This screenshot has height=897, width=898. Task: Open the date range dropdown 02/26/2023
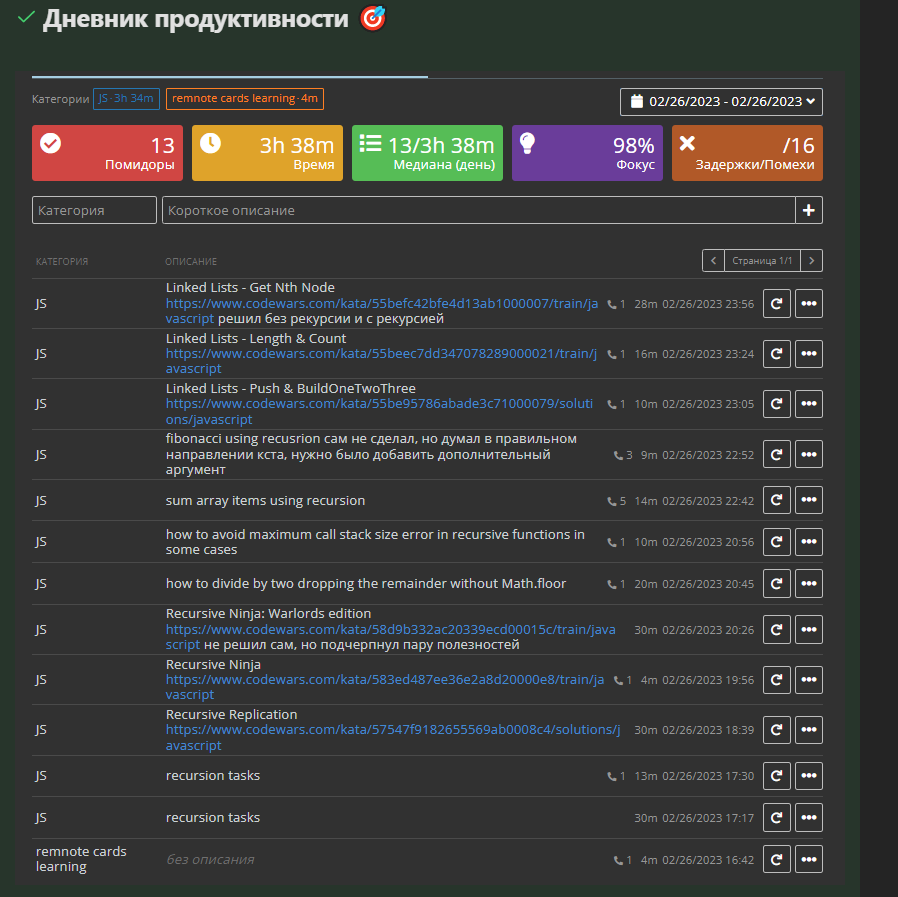coord(721,101)
